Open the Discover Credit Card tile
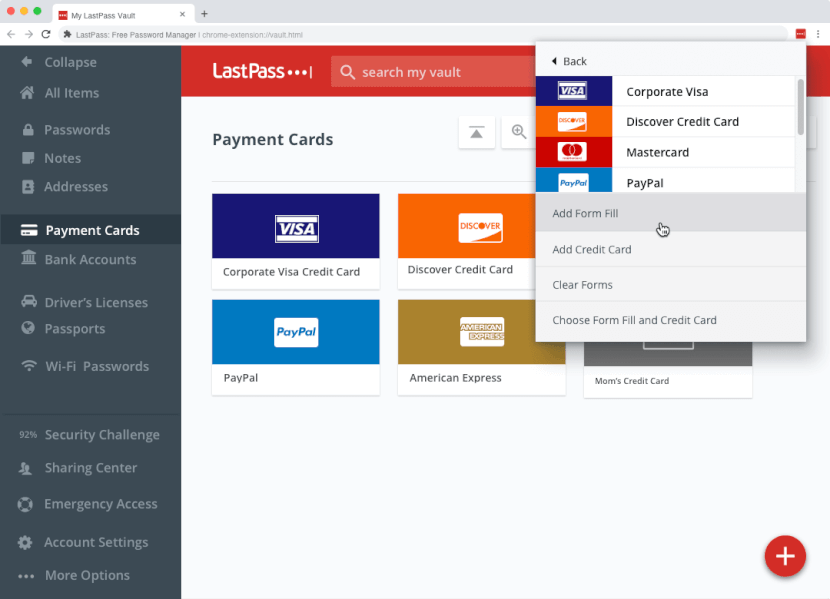830x599 pixels. click(466, 241)
